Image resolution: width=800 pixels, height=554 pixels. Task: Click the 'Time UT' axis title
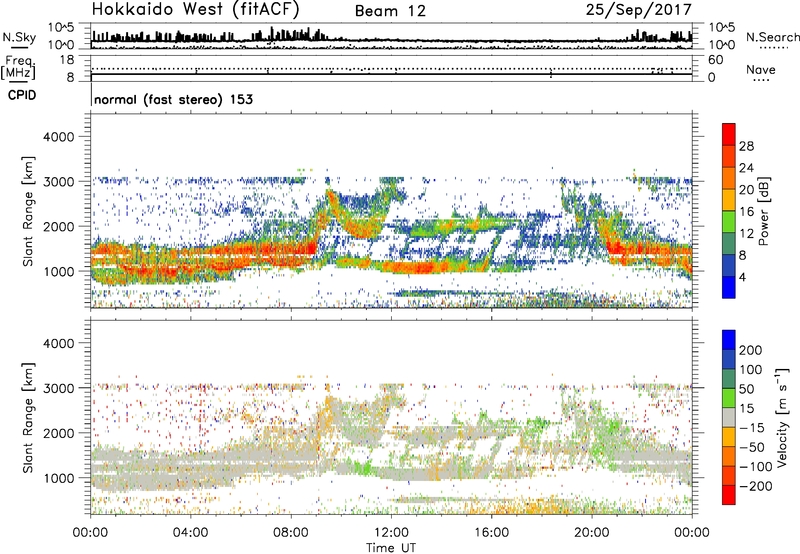[x=391, y=548]
